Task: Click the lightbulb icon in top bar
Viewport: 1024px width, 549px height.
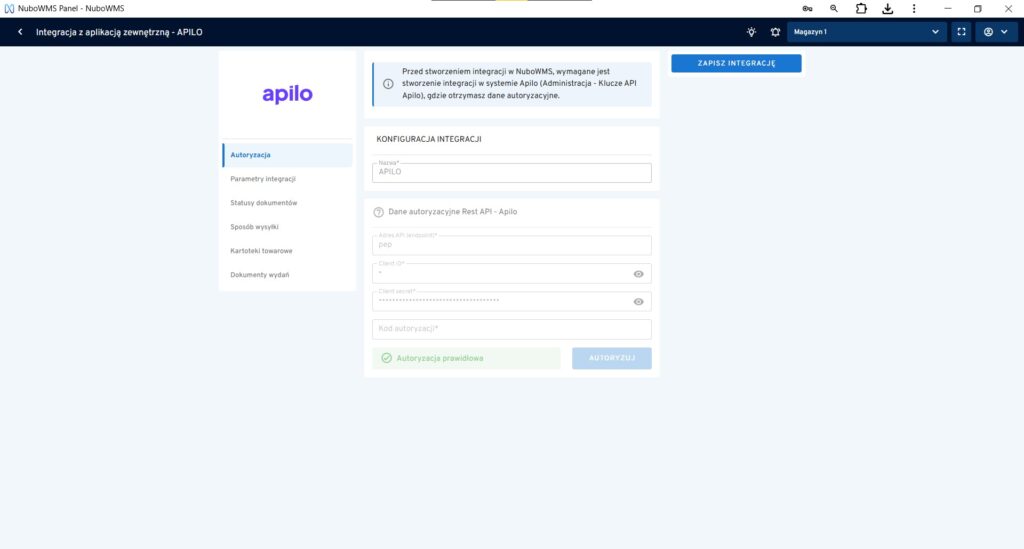Action: (x=751, y=32)
